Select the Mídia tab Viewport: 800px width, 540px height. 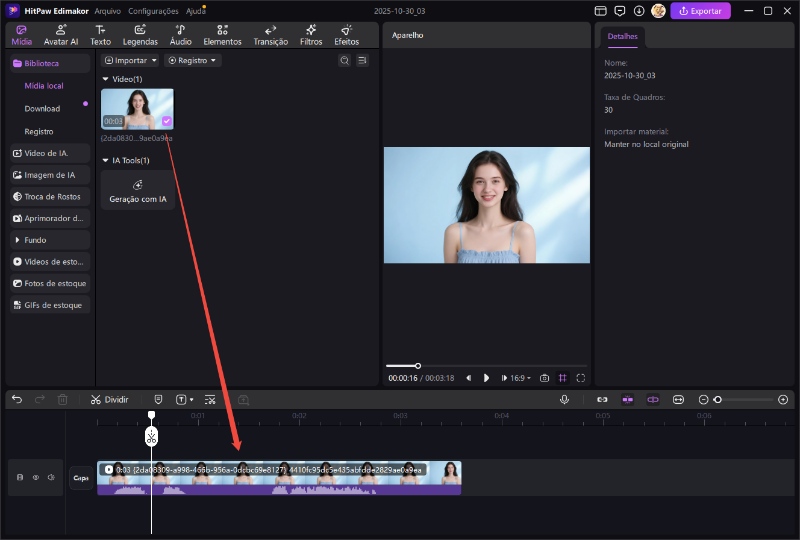click(x=21, y=35)
